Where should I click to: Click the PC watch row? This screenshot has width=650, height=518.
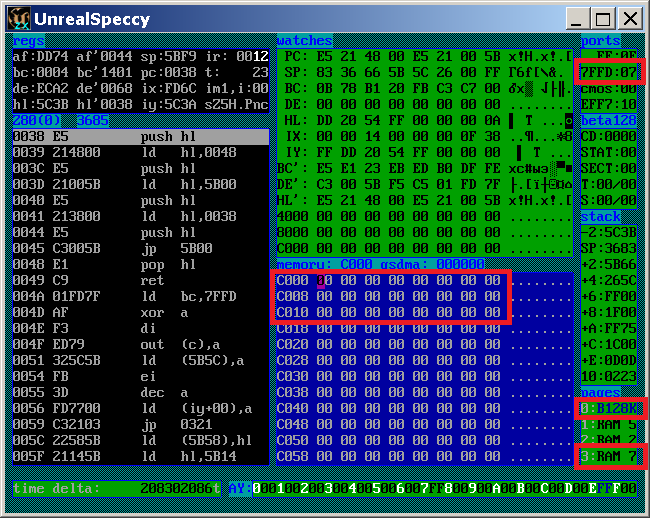tap(425, 56)
